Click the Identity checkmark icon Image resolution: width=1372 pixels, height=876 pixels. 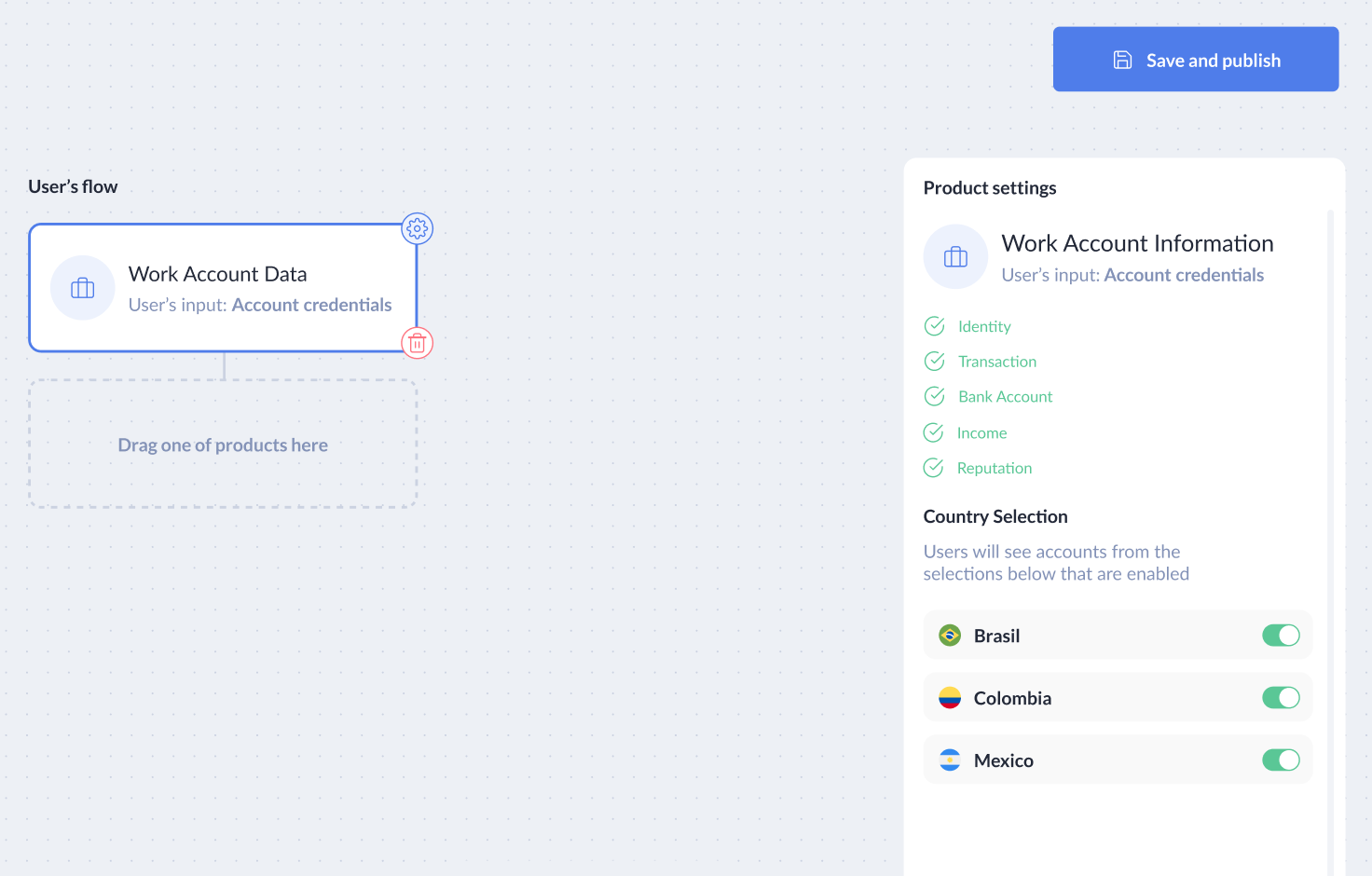click(934, 326)
